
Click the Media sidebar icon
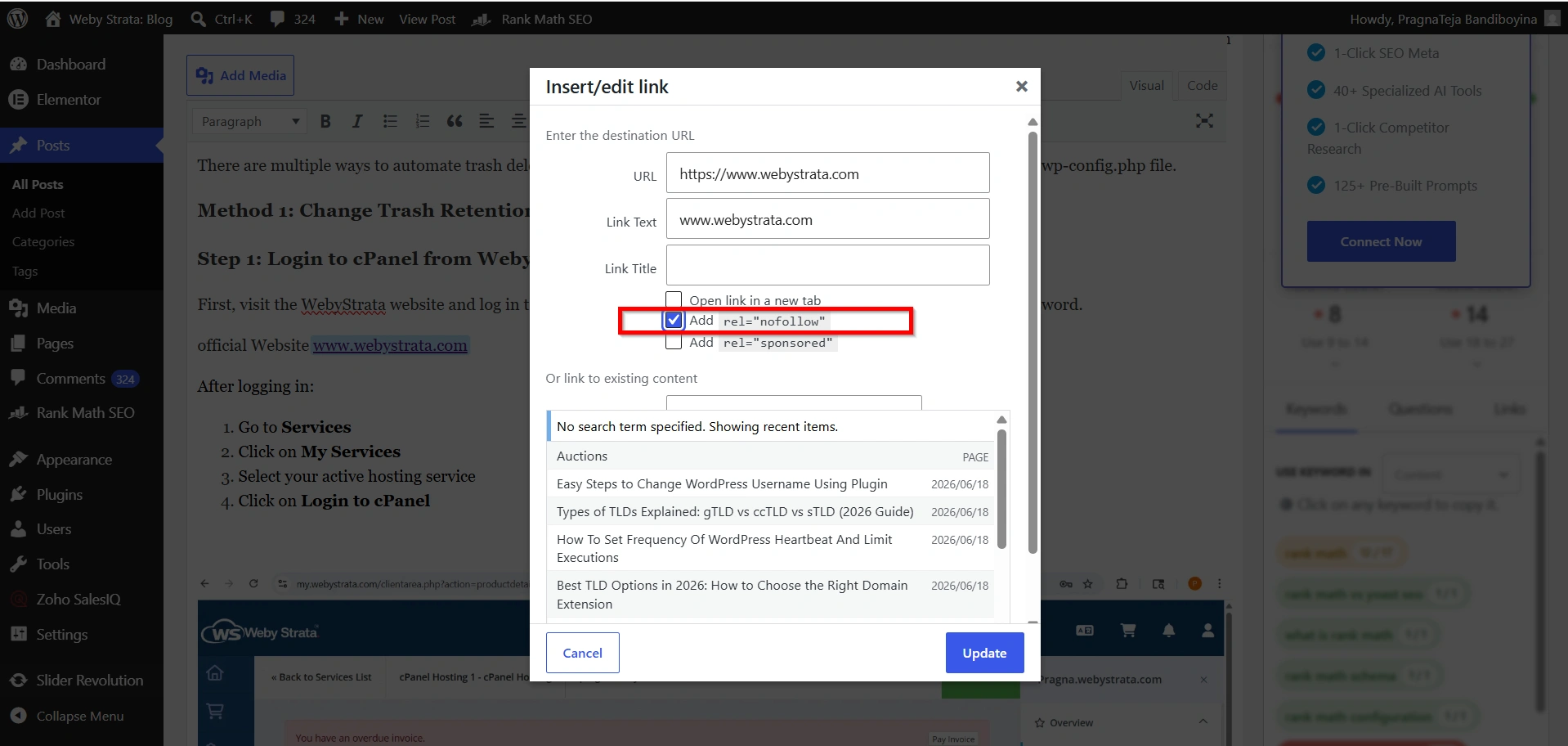click(18, 308)
